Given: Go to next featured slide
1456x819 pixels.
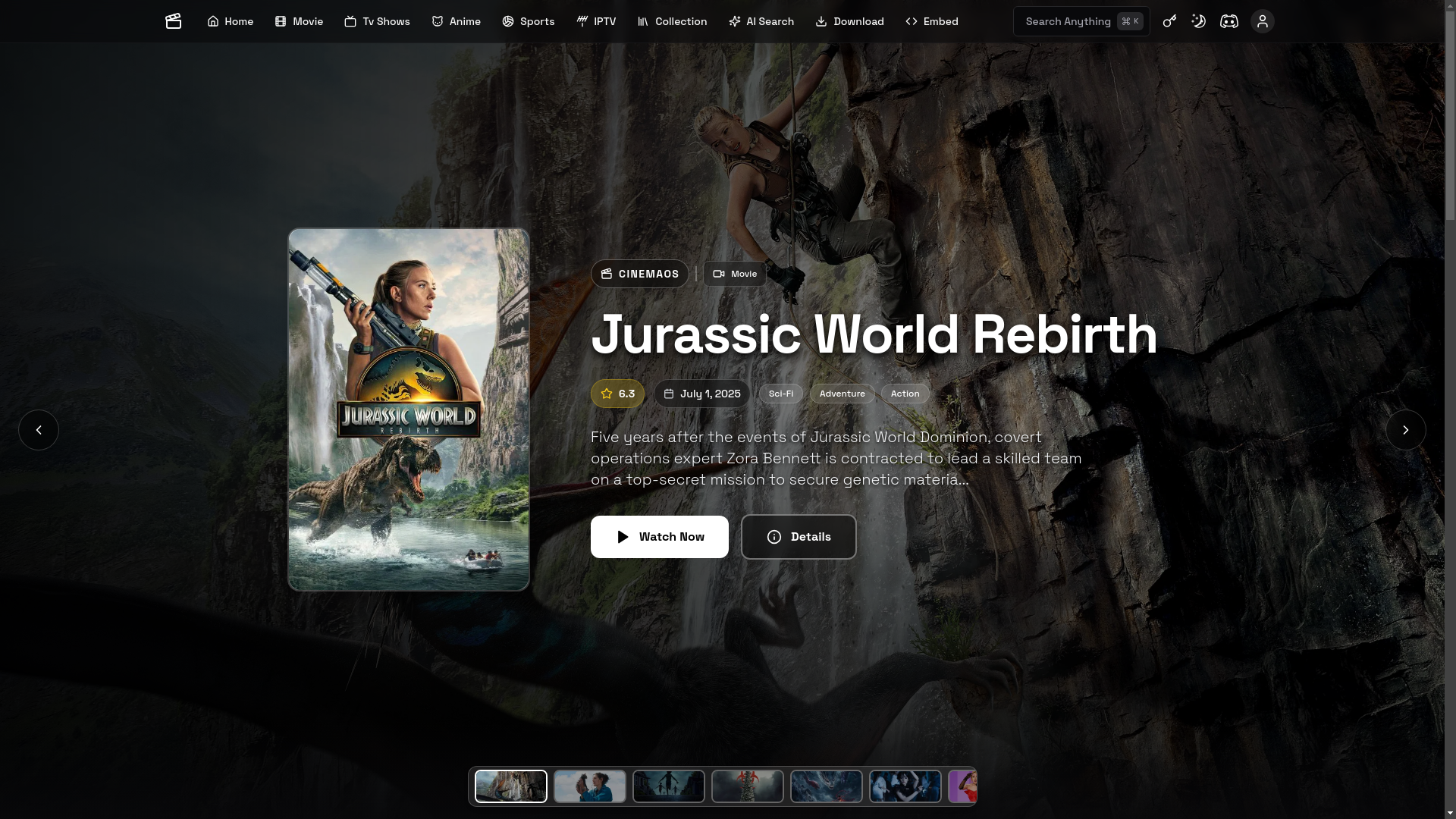Looking at the screenshot, I should click(x=1406, y=430).
